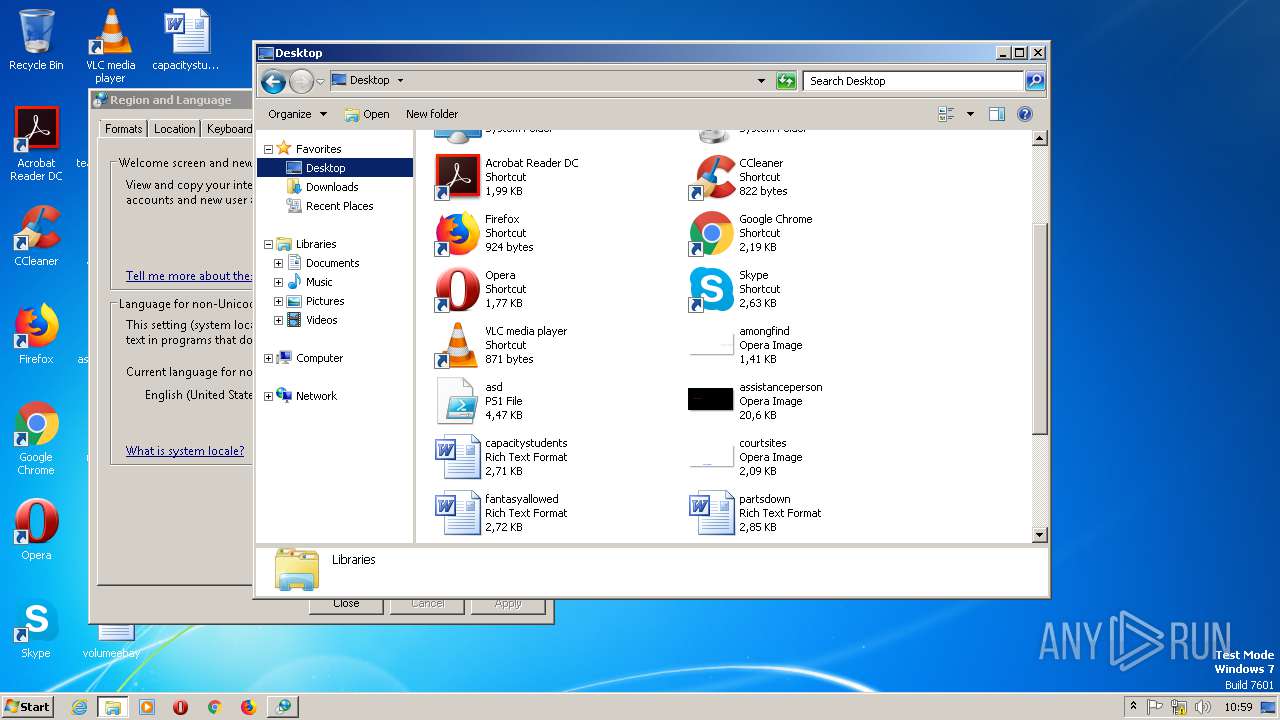Viewport: 1280px width, 720px height.
Task: Select assistanceperson Opera Image thumbnail
Action: coord(711,399)
